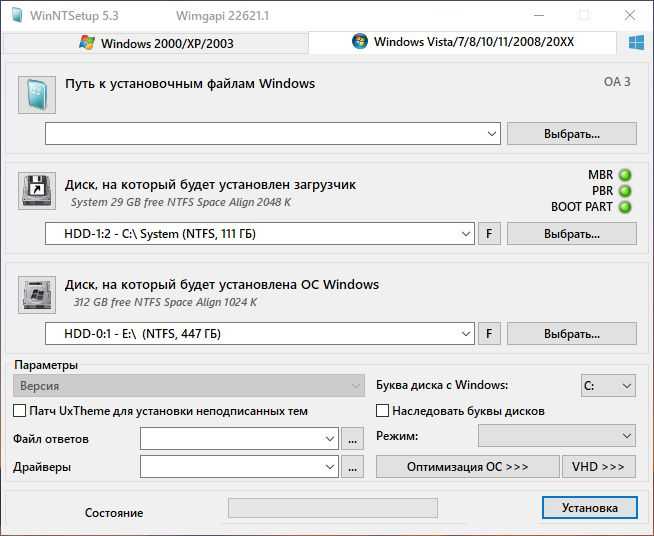Open the install drive HDD-0:1 dropdown
Image resolution: width=654 pixels, height=536 pixels.
(465, 334)
